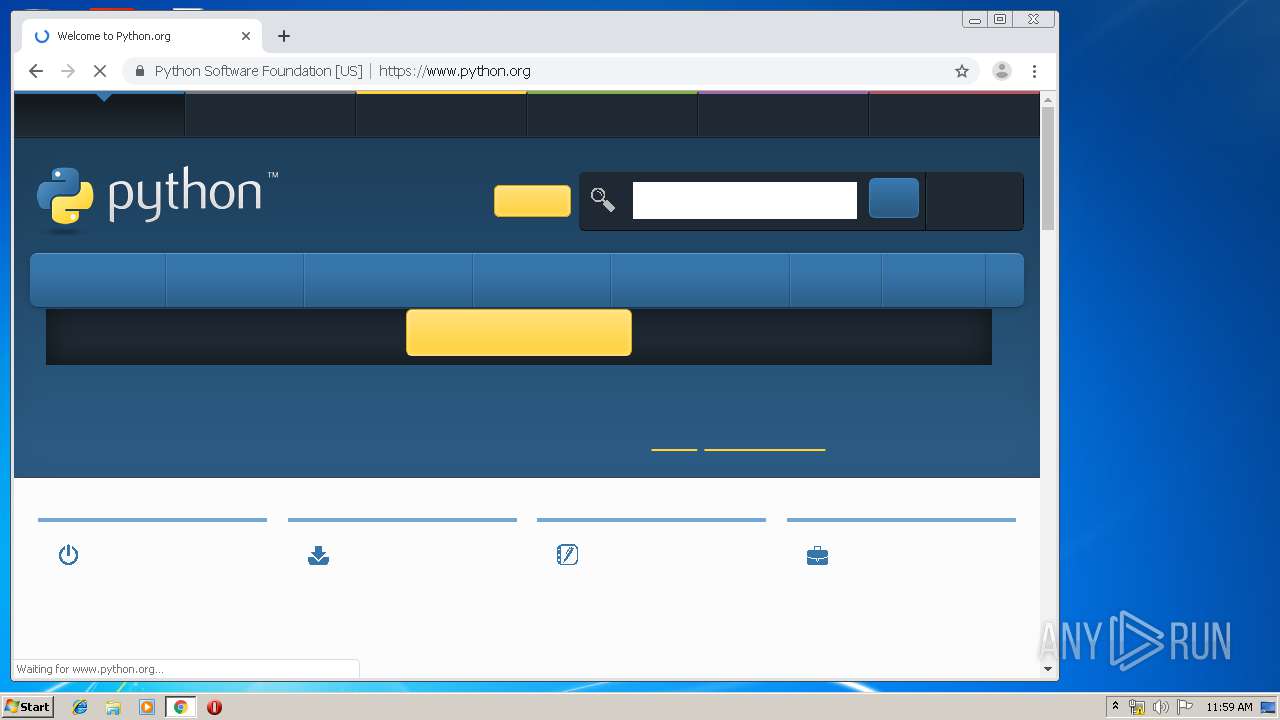Open the top tab with yellow border
The image size is (1280, 720).
pos(441,114)
